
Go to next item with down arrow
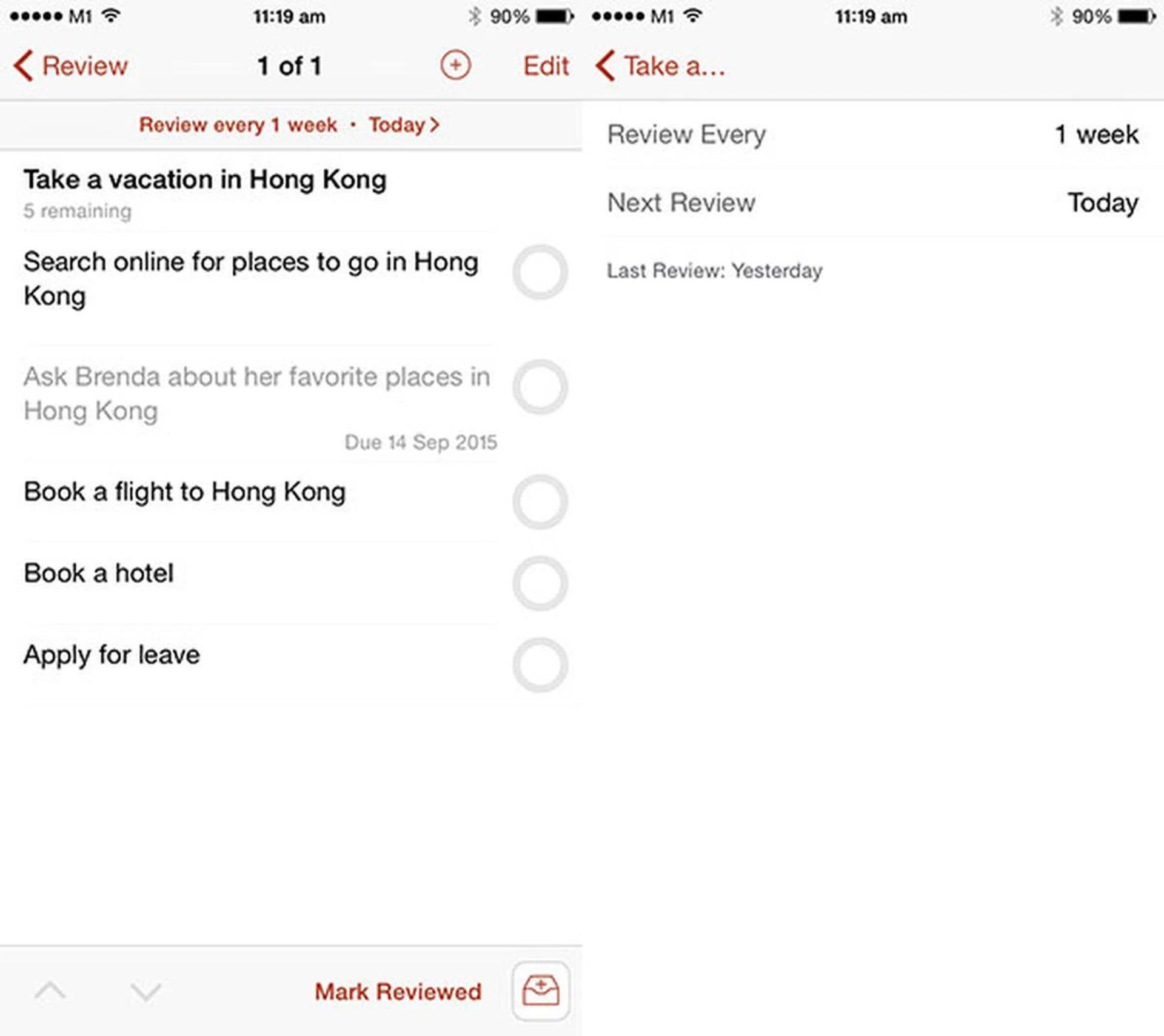(146, 992)
